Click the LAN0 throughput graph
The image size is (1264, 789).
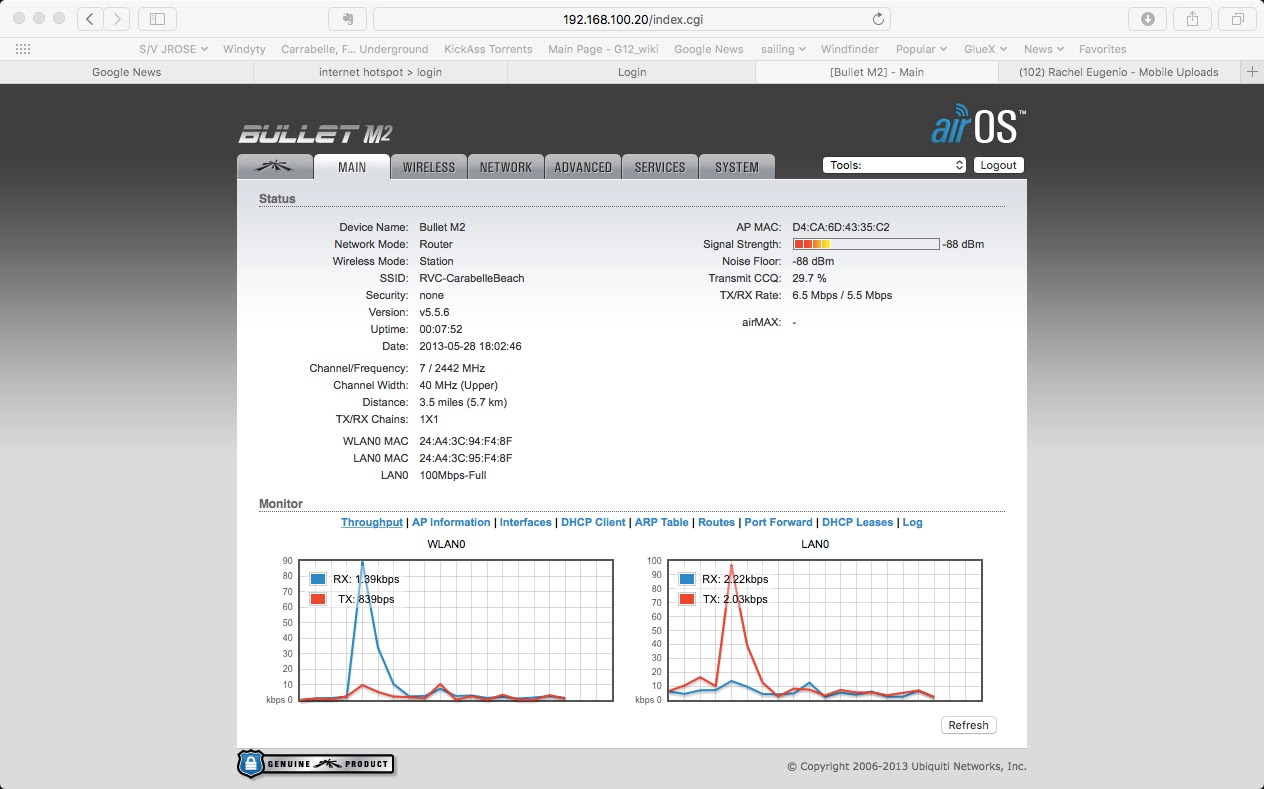(x=824, y=630)
